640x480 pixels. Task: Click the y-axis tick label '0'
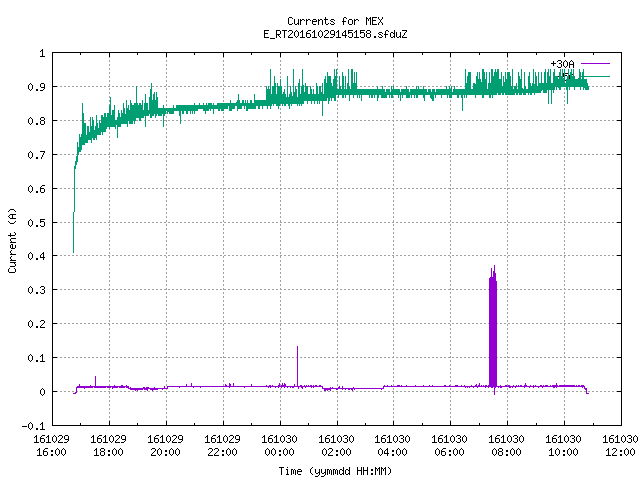pos(42,392)
